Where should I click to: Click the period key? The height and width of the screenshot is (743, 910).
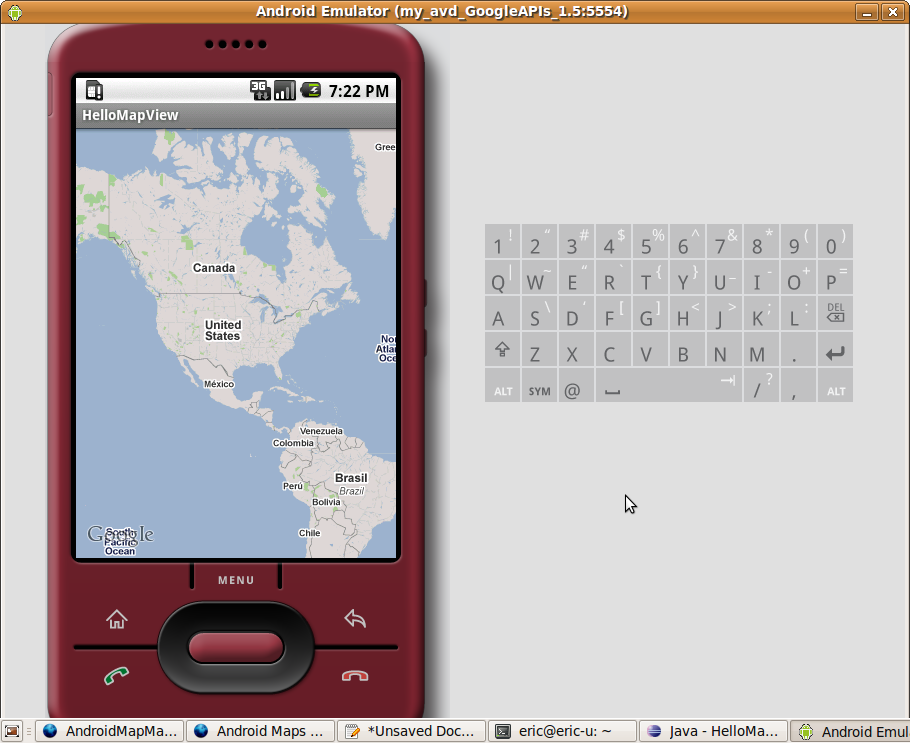coord(798,349)
